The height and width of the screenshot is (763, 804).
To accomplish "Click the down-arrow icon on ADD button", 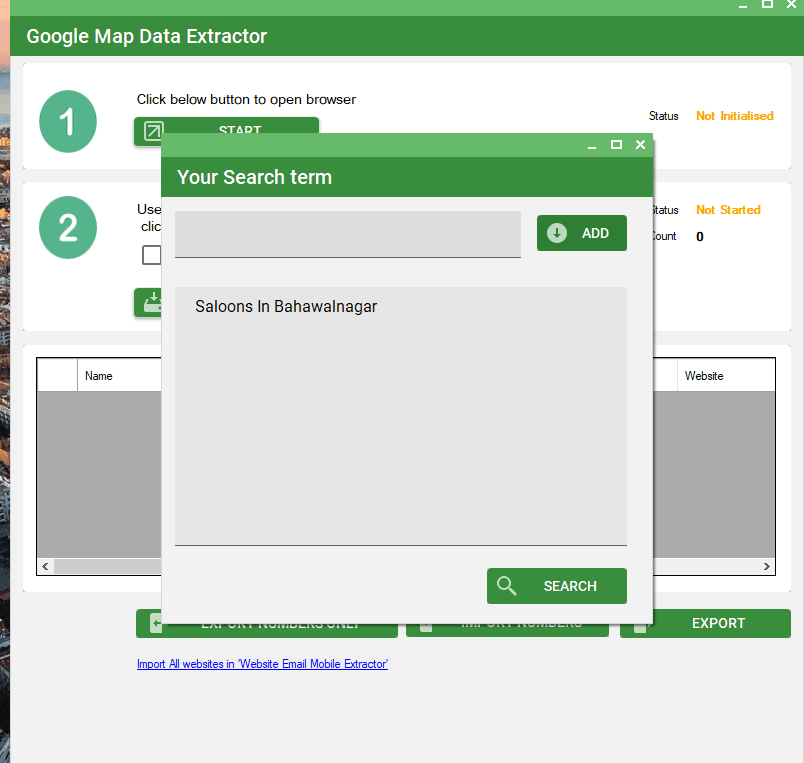I will 556,233.
